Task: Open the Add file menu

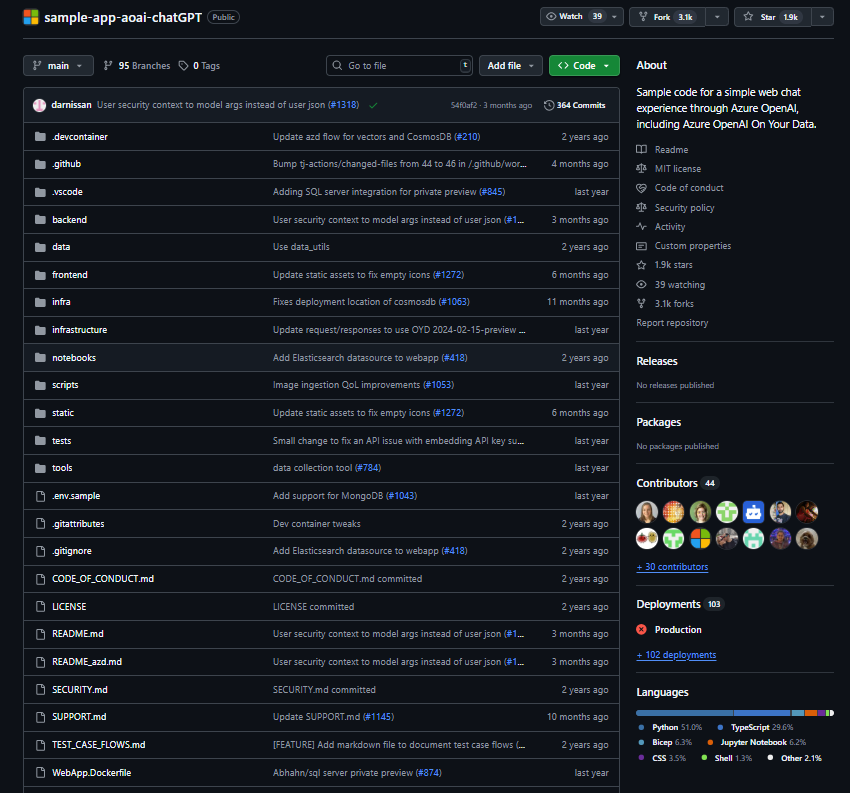Action: point(510,66)
